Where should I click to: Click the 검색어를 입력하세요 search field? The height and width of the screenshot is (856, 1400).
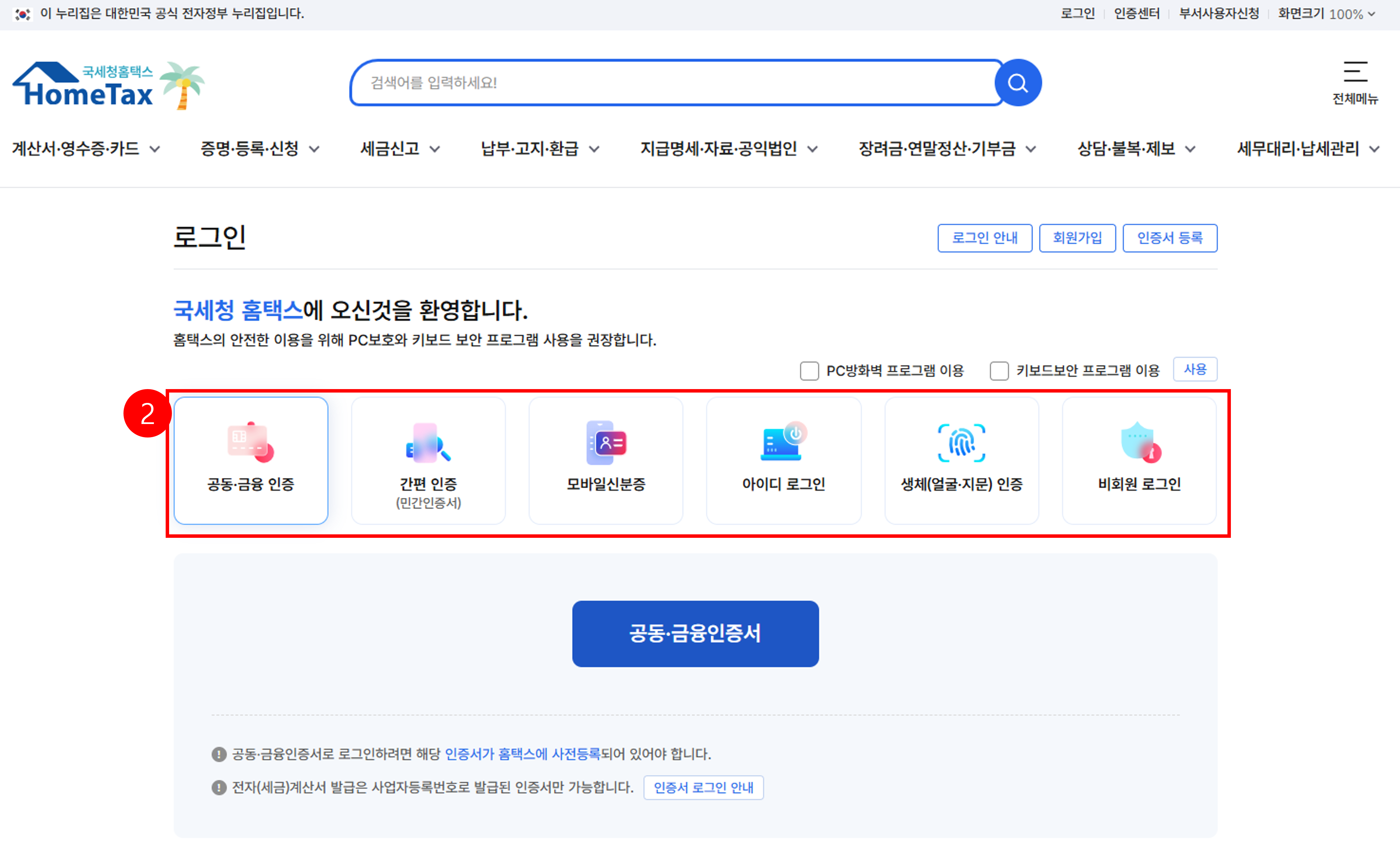click(676, 83)
